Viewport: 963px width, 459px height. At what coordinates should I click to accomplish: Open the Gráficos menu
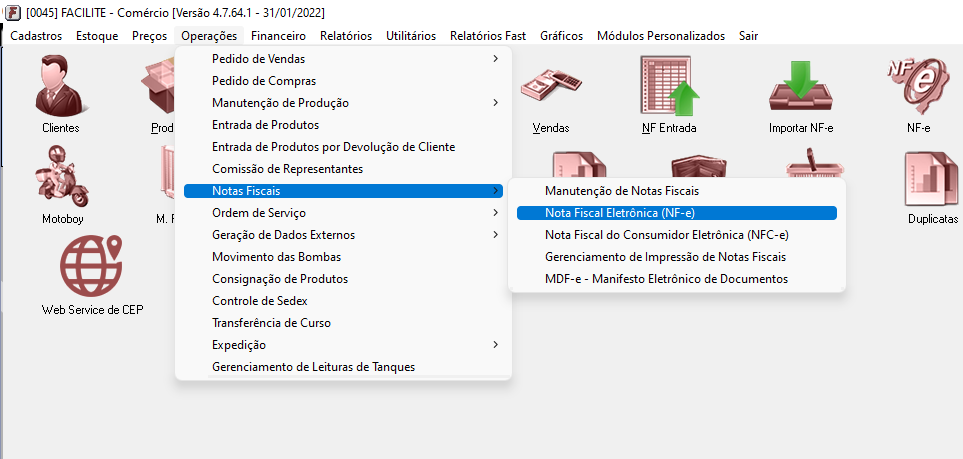tap(561, 36)
